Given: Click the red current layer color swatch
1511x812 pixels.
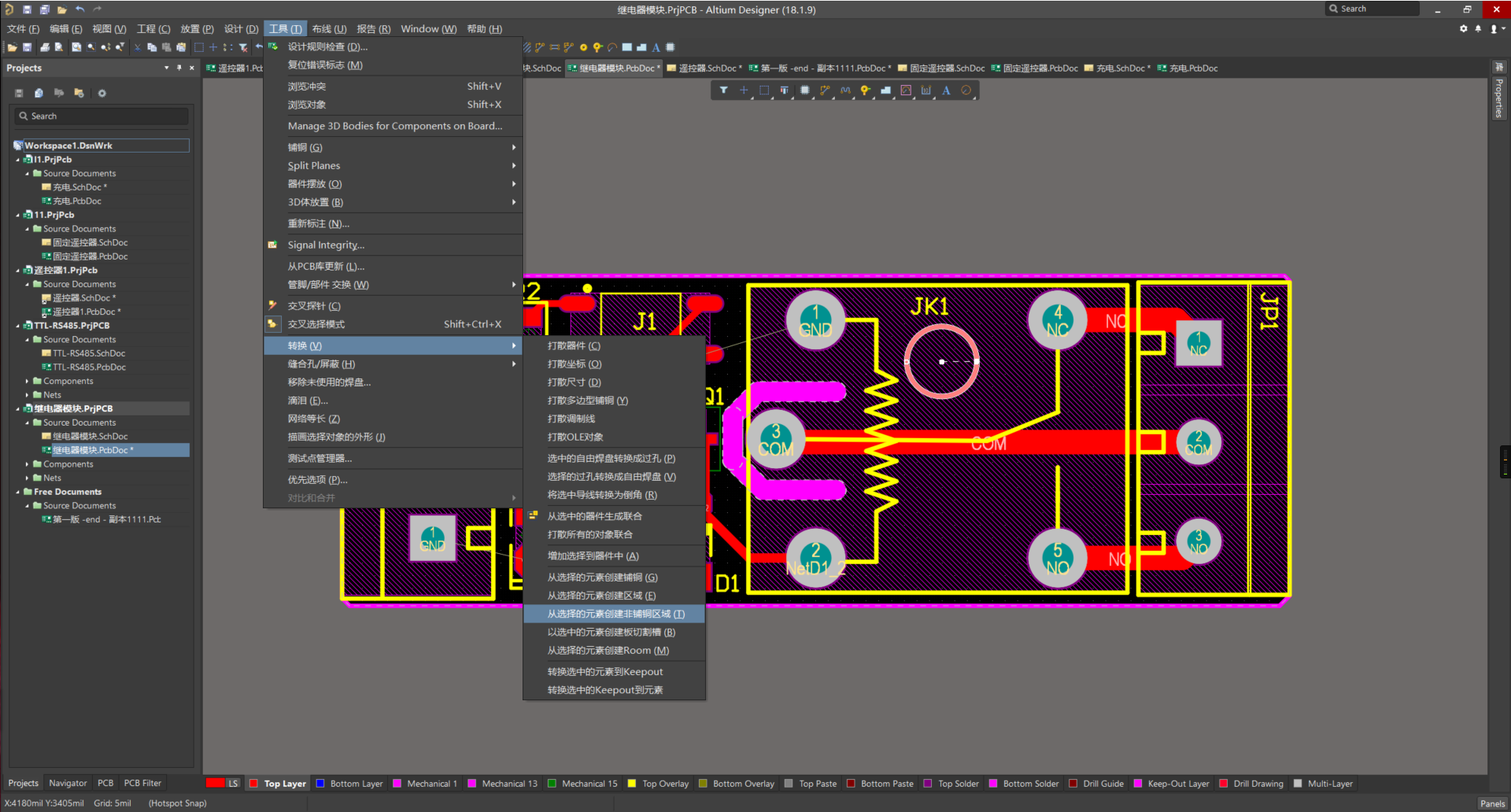Looking at the screenshot, I should click(215, 784).
